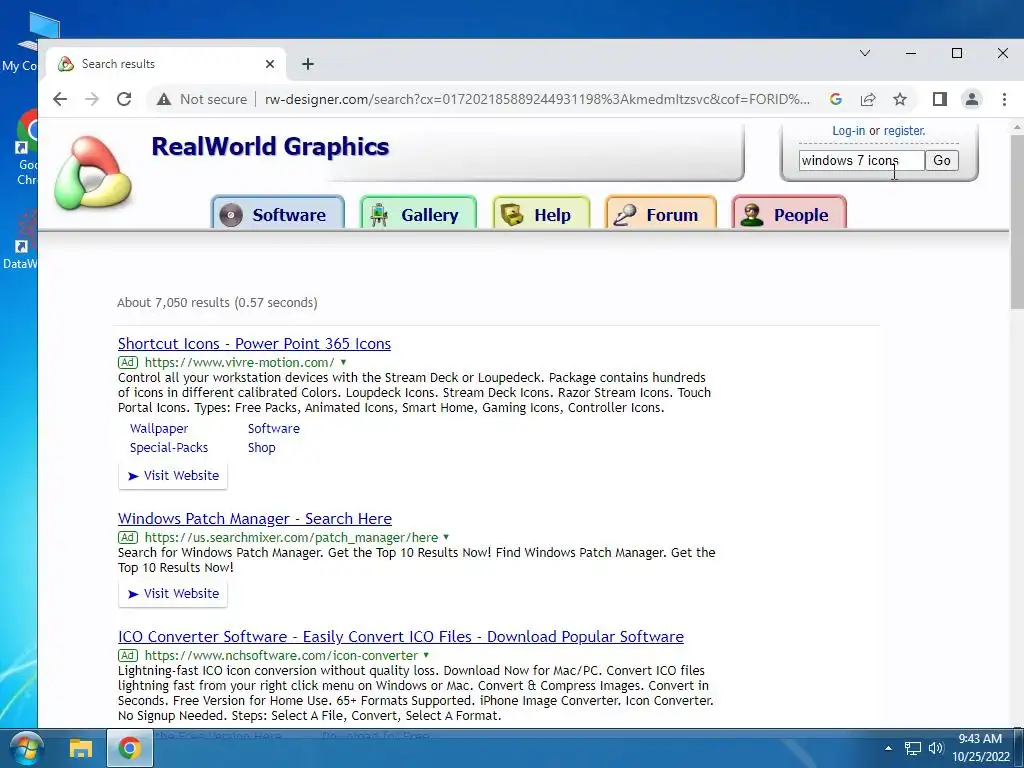Click Visit Website under Shortcut Icons ad
The image size is (1024, 768).
click(x=173, y=476)
